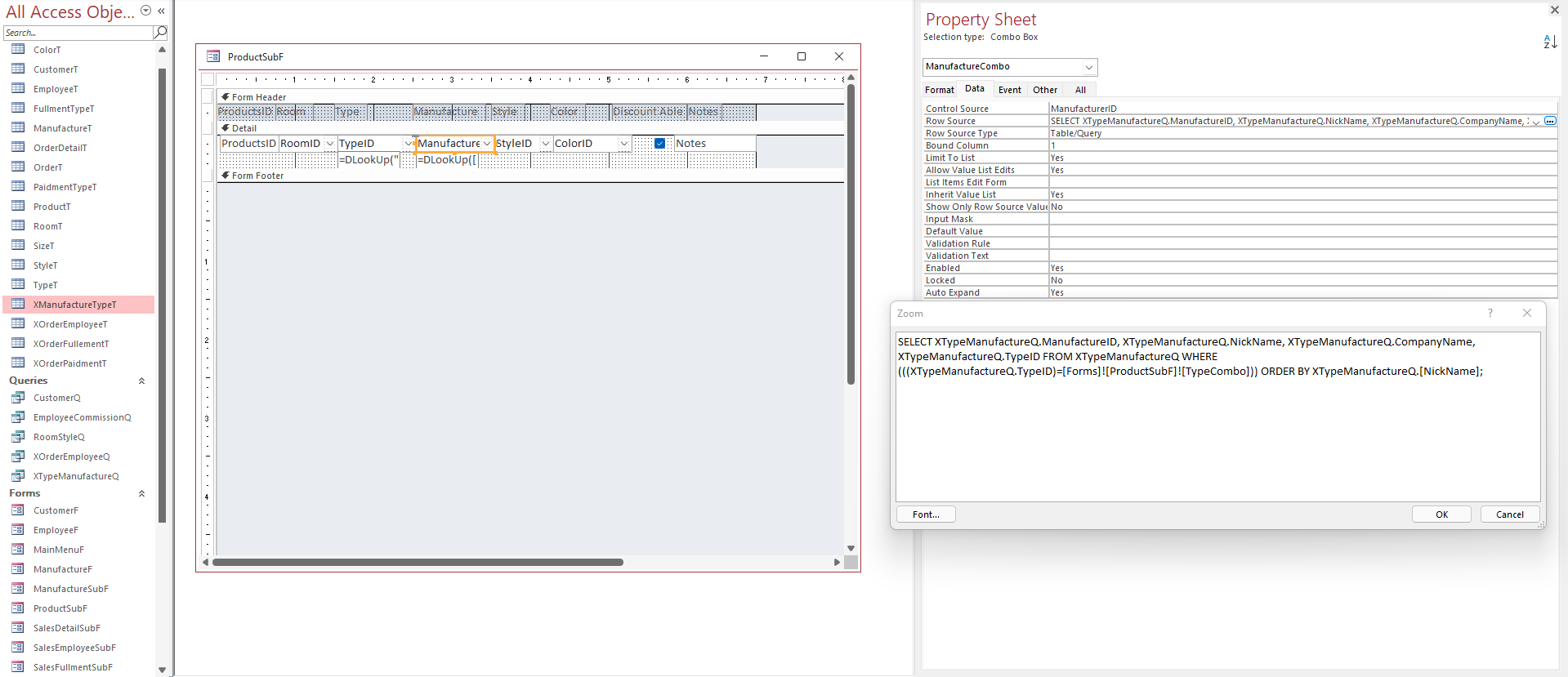Click OK in the Zoom dialog
1568x677 pixels.
[x=1441, y=514]
